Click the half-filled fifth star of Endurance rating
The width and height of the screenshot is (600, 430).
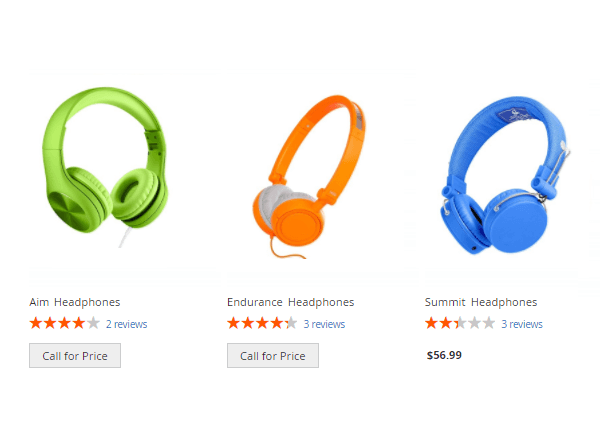pos(291,323)
